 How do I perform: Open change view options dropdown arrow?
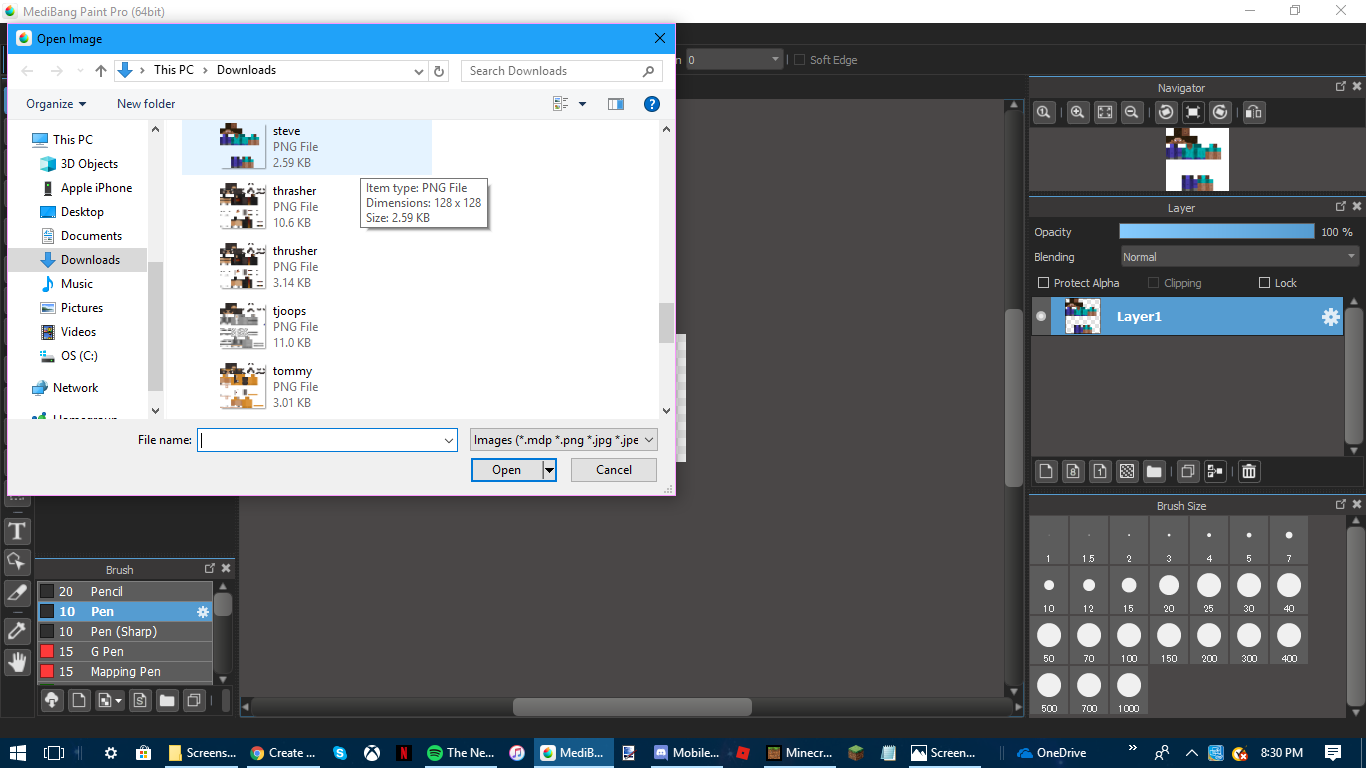click(x=582, y=104)
